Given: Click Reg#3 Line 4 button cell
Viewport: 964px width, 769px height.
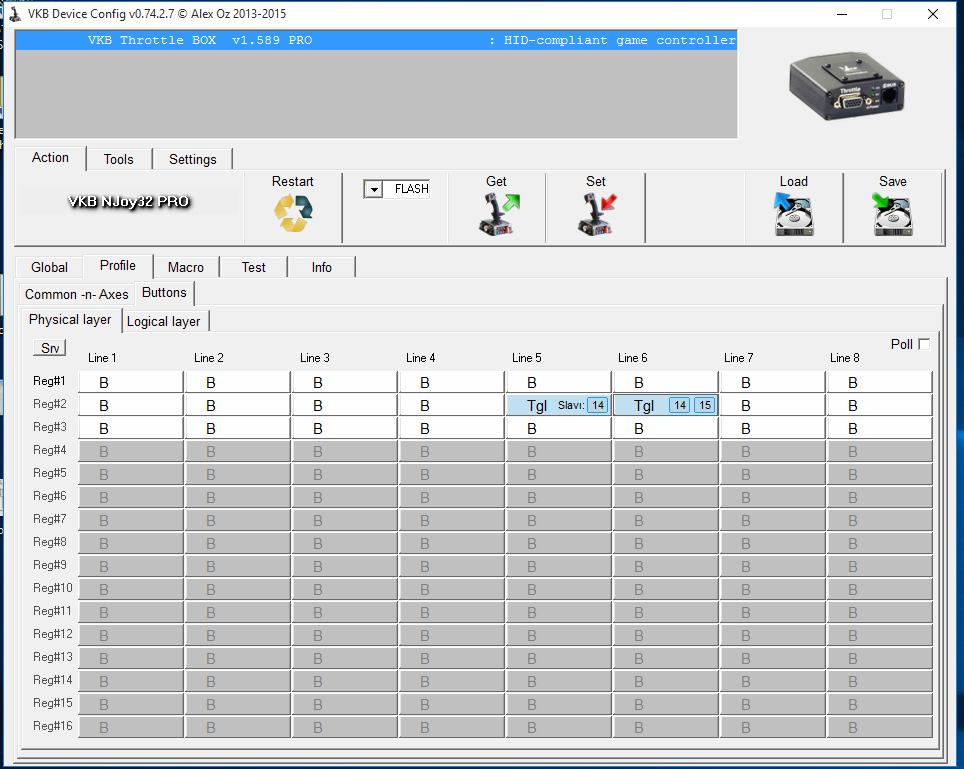Looking at the screenshot, I should (451, 428).
